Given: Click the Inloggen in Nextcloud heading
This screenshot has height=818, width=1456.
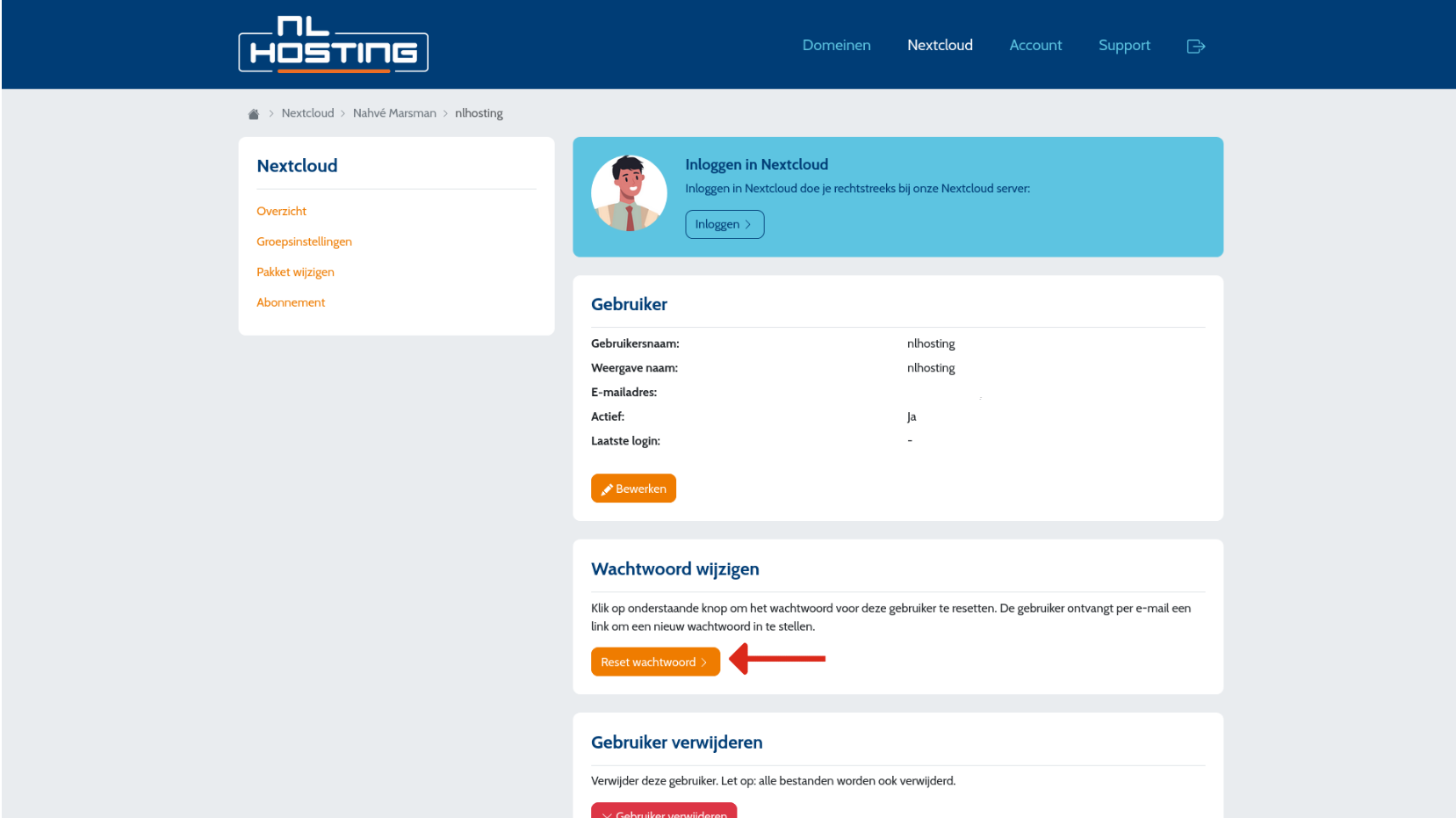Looking at the screenshot, I should (756, 164).
